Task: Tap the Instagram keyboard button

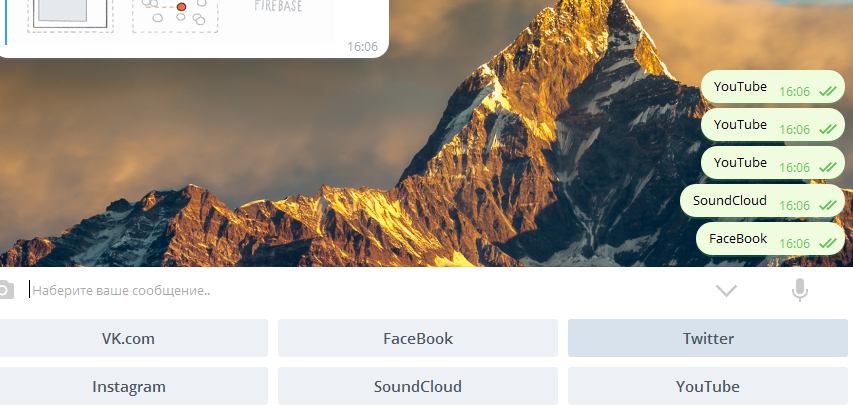Action: click(128, 386)
